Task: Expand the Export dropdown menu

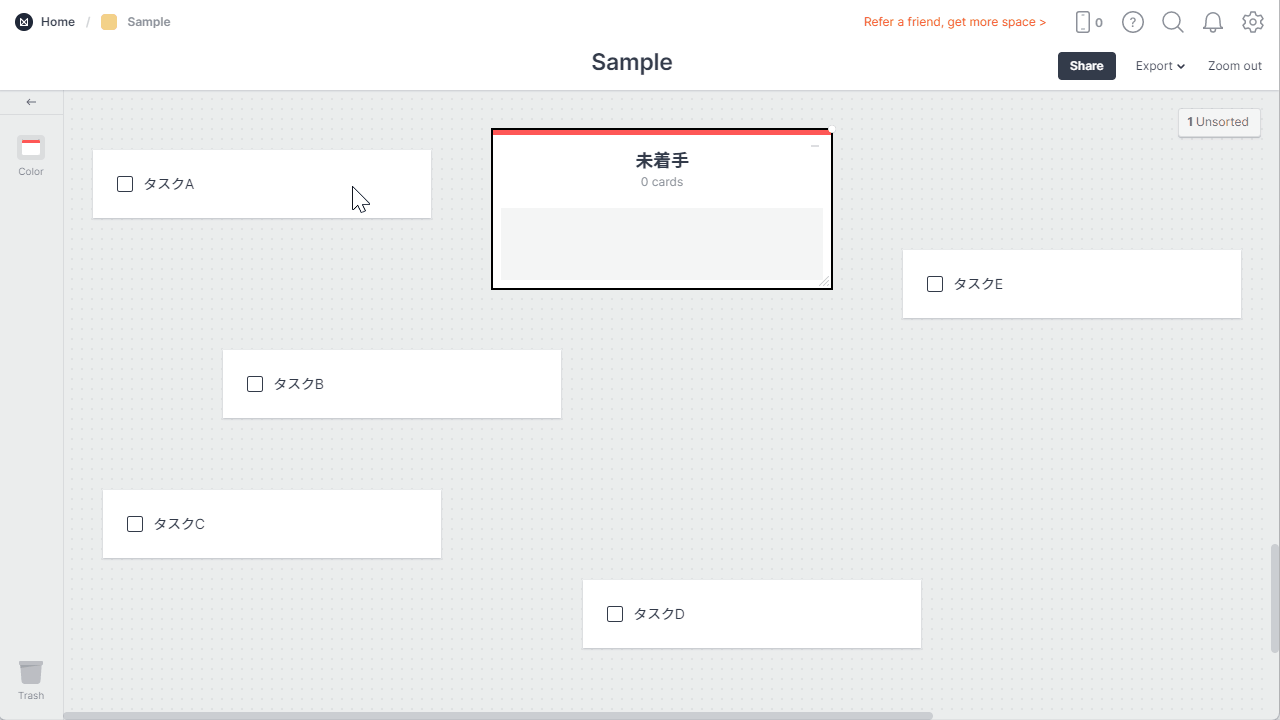Action: pos(1160,66)
